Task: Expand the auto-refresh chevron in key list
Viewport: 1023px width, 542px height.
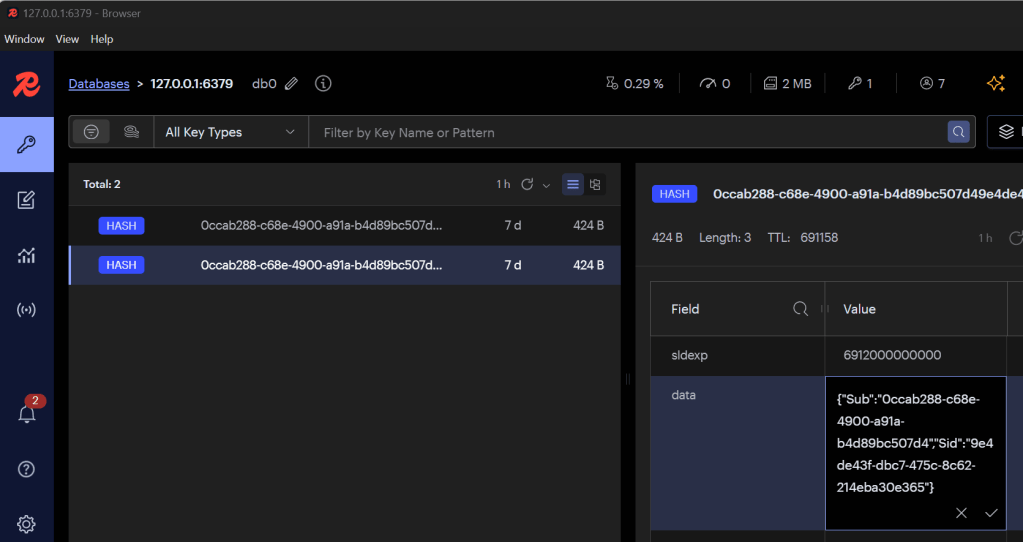Action: (546, 185)
